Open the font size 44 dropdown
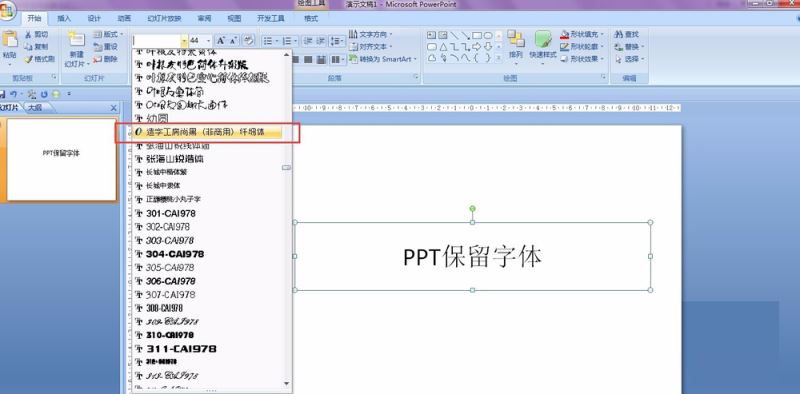Image resolution: width=800 pixels, height=394 pixels. (208, 40)
